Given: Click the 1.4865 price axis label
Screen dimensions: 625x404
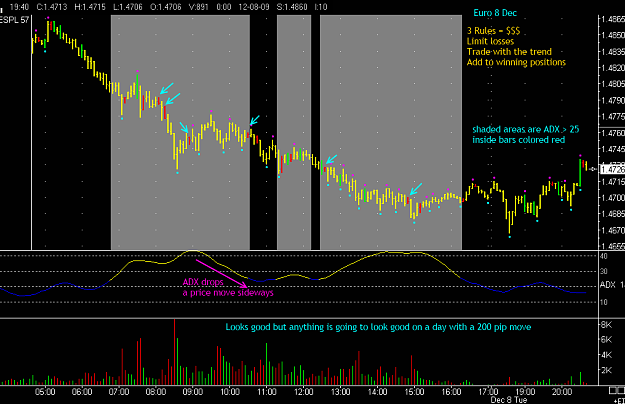Looking at the screenshot, I should point(613,19).
